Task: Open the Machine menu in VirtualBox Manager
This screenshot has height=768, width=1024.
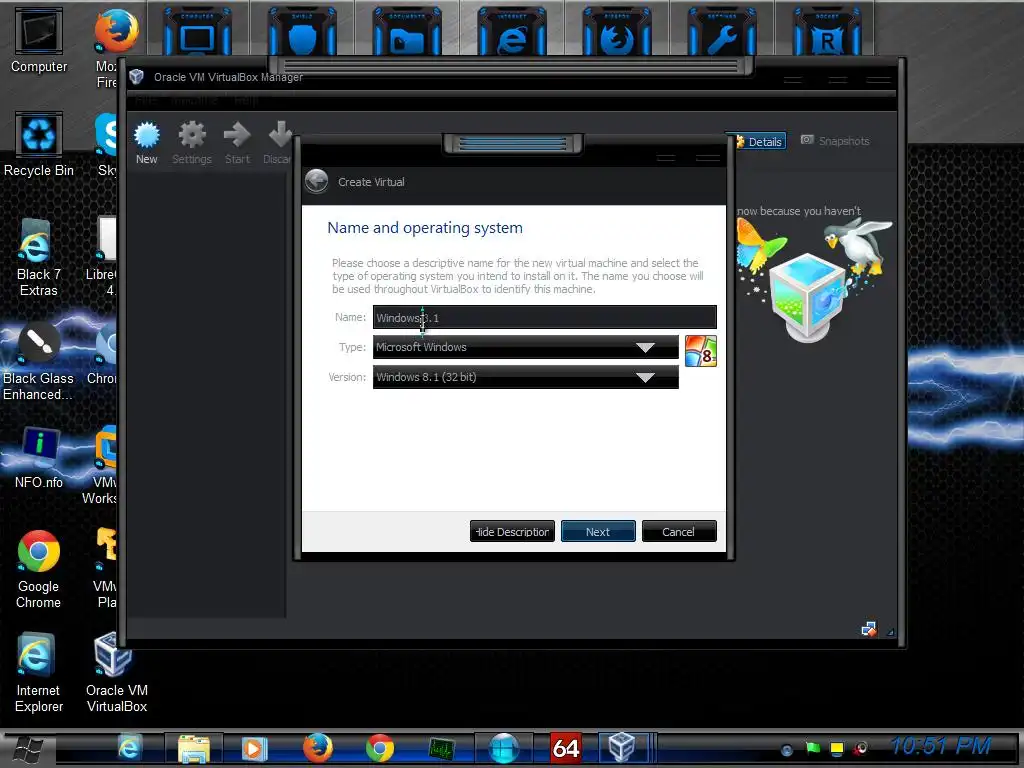Action: (x=194, y=100)
